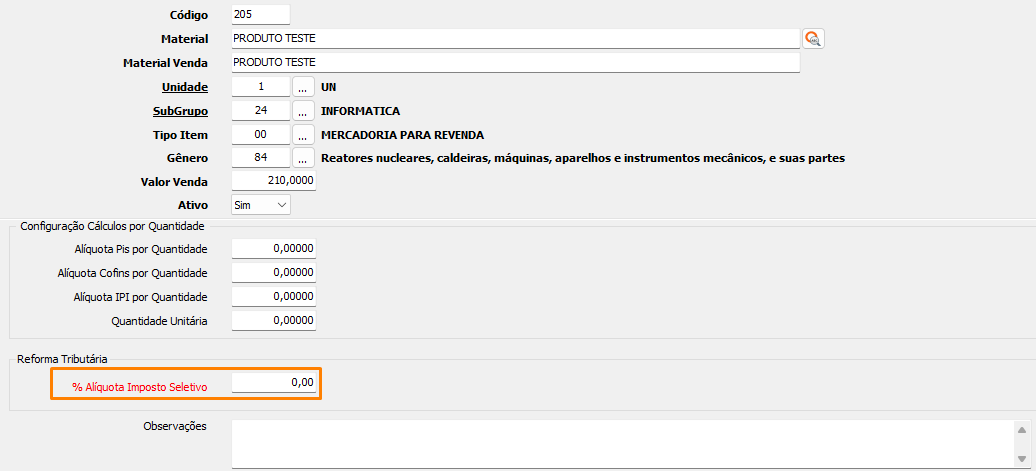The image size is (1036, 471).
Task: Click the magnifier search icon beside Material
Action: coord(813,39)
